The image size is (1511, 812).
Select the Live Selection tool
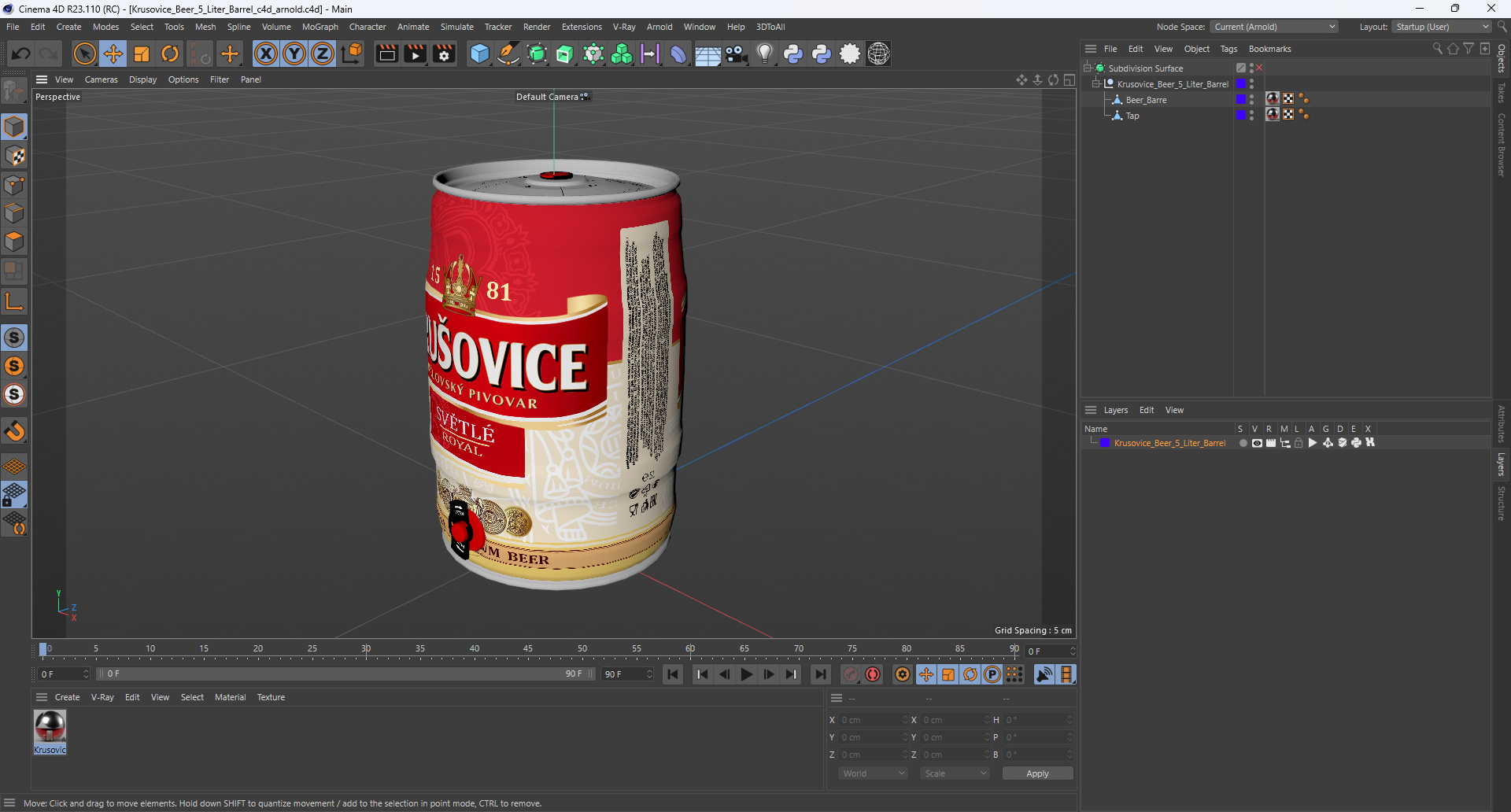[x=84, y=54]
